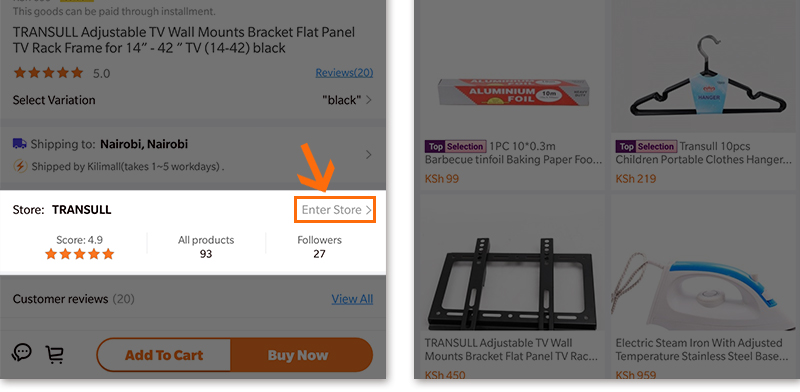
Task: Click the Add To Cart button
Action: pyautogui.click(x=164, y=355)
